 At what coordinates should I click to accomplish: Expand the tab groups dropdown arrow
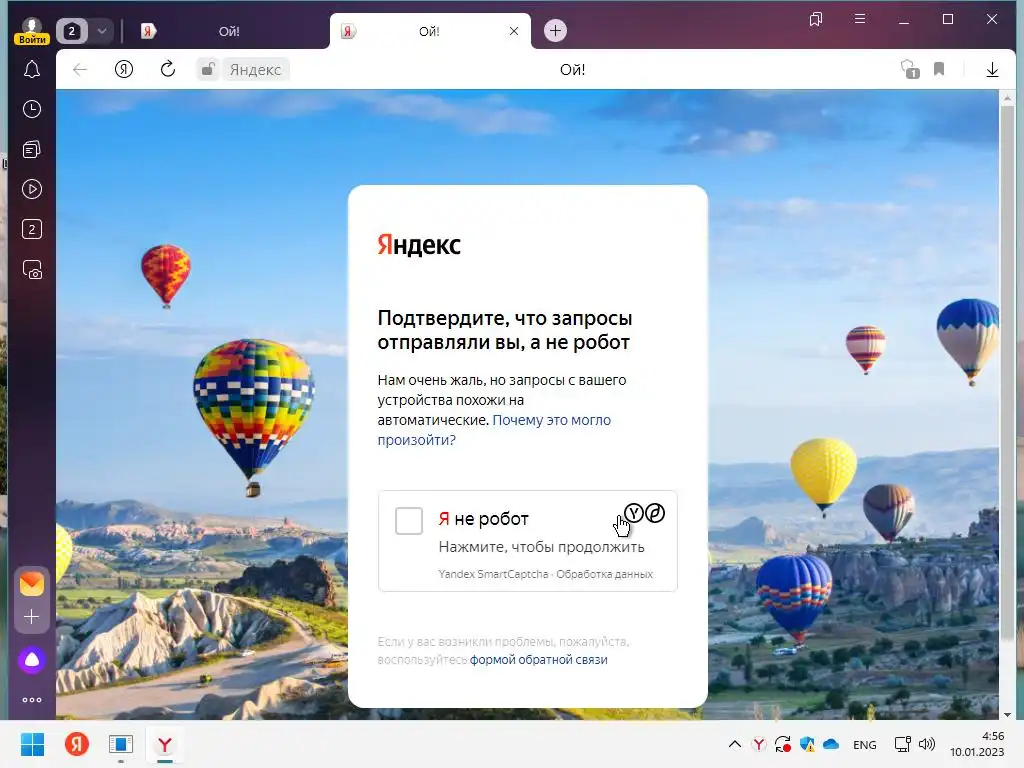coord(102,31)
